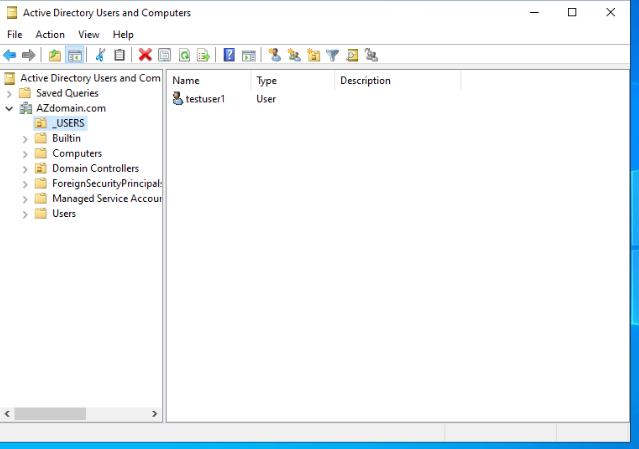Create a new group toolbar icon
Image resolution: width=639 pixels, height=449 pixels.
click(294, 55)
